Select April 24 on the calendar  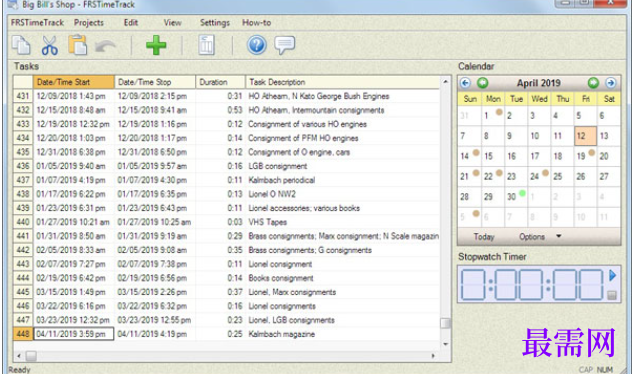tap(539, 176)
